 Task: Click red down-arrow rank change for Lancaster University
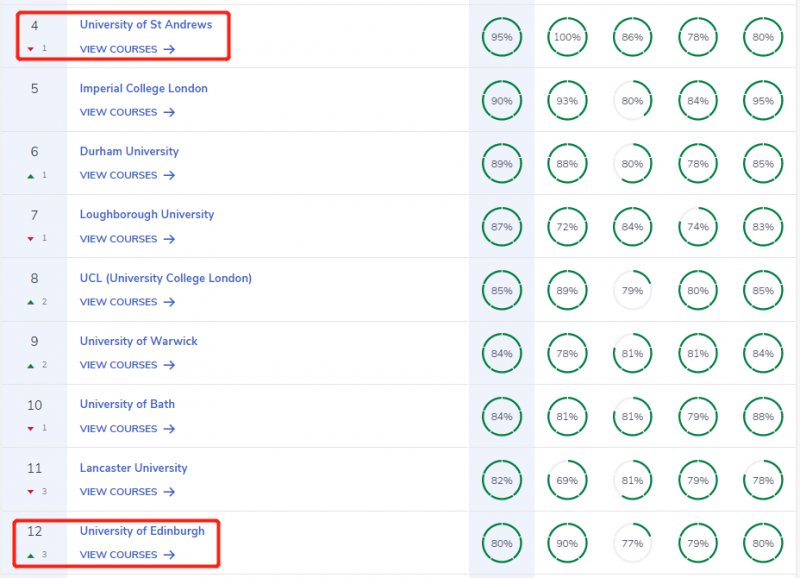pyautogui.click(x=31, y=492)
